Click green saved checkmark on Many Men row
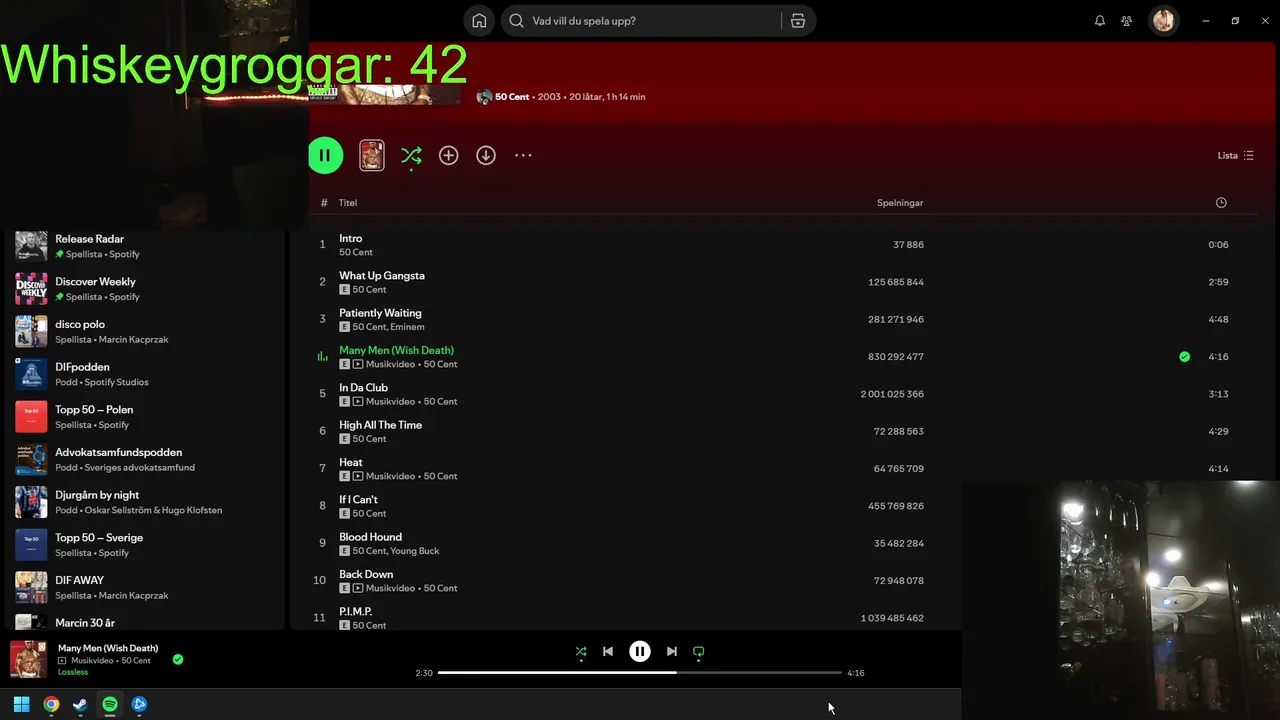Viewport: 1280px width, 720px height. (x=1184, y=357)
